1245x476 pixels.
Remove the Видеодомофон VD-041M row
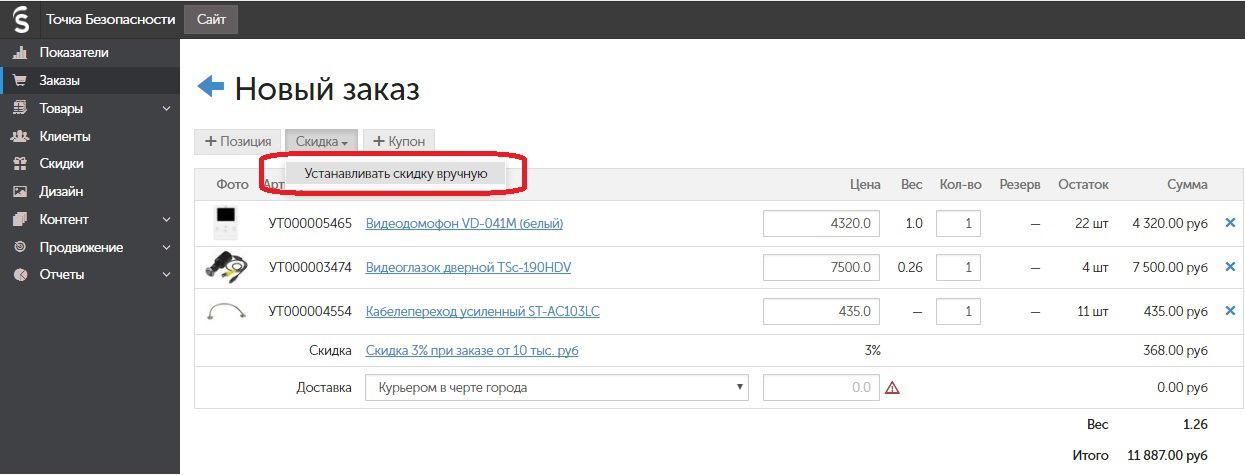(x=1231, y=223)
